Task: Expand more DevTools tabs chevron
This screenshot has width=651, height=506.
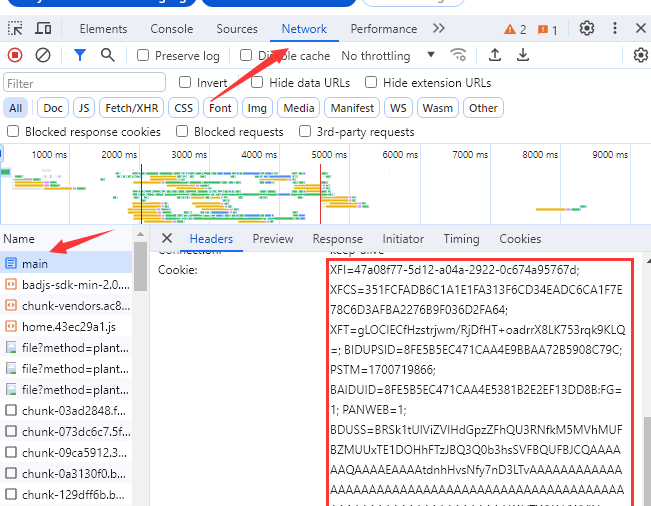Action: coord(439,29)
